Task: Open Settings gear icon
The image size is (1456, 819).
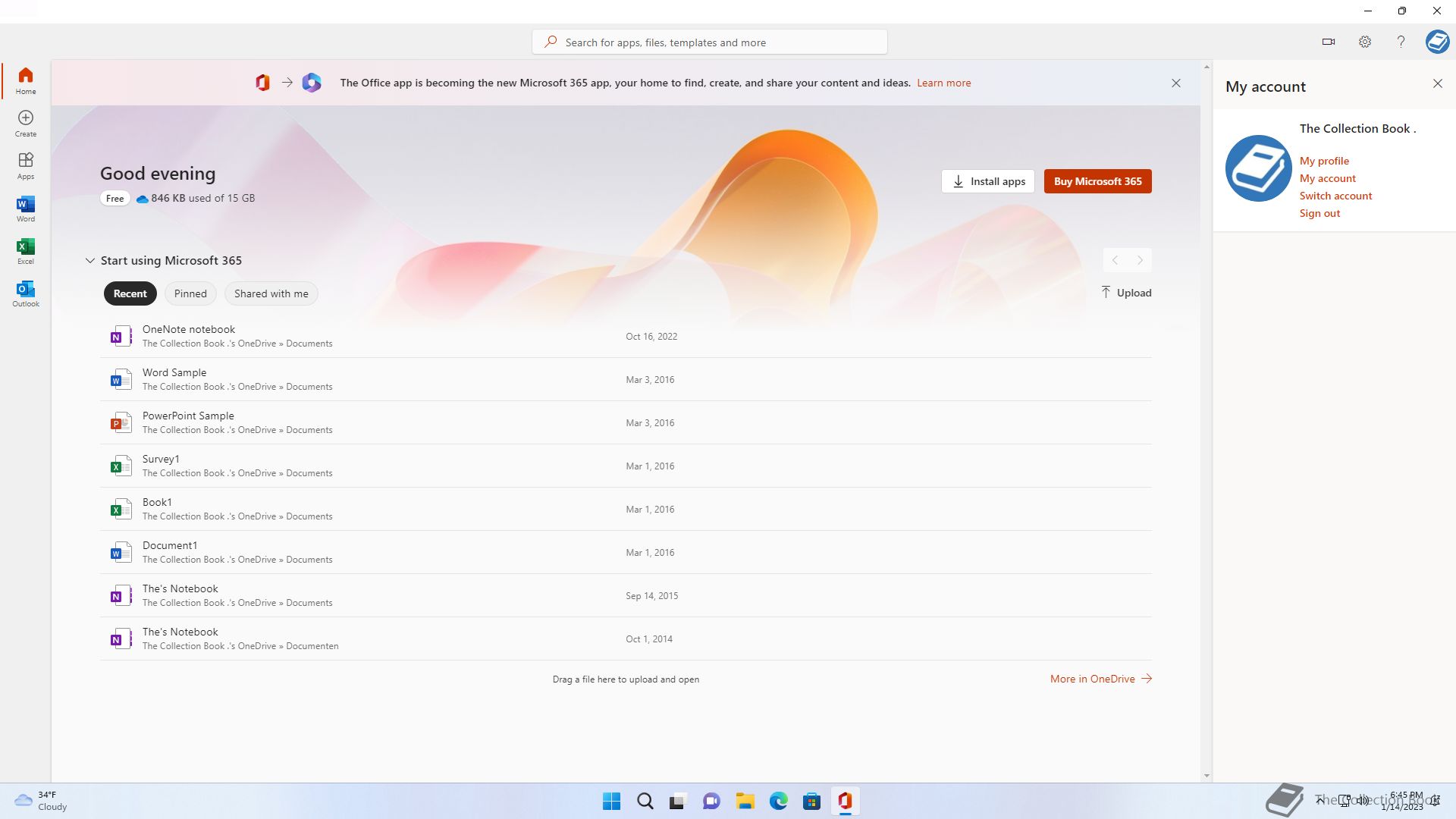Action: tap(1365, 42)
